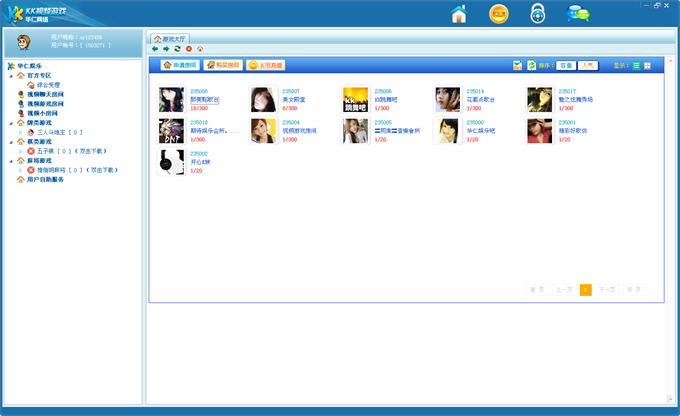Click room name link for room 235001

coord(572,131)
